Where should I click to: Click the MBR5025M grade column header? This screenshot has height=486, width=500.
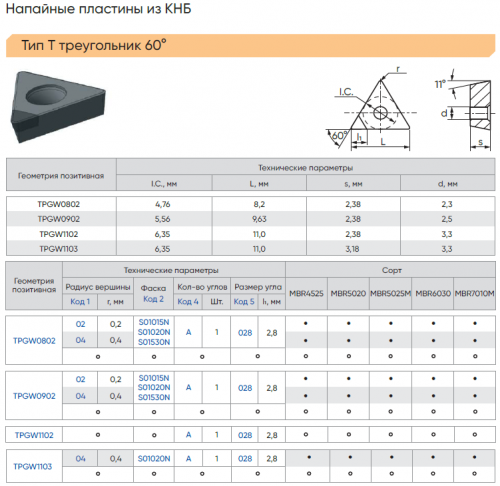391,294
